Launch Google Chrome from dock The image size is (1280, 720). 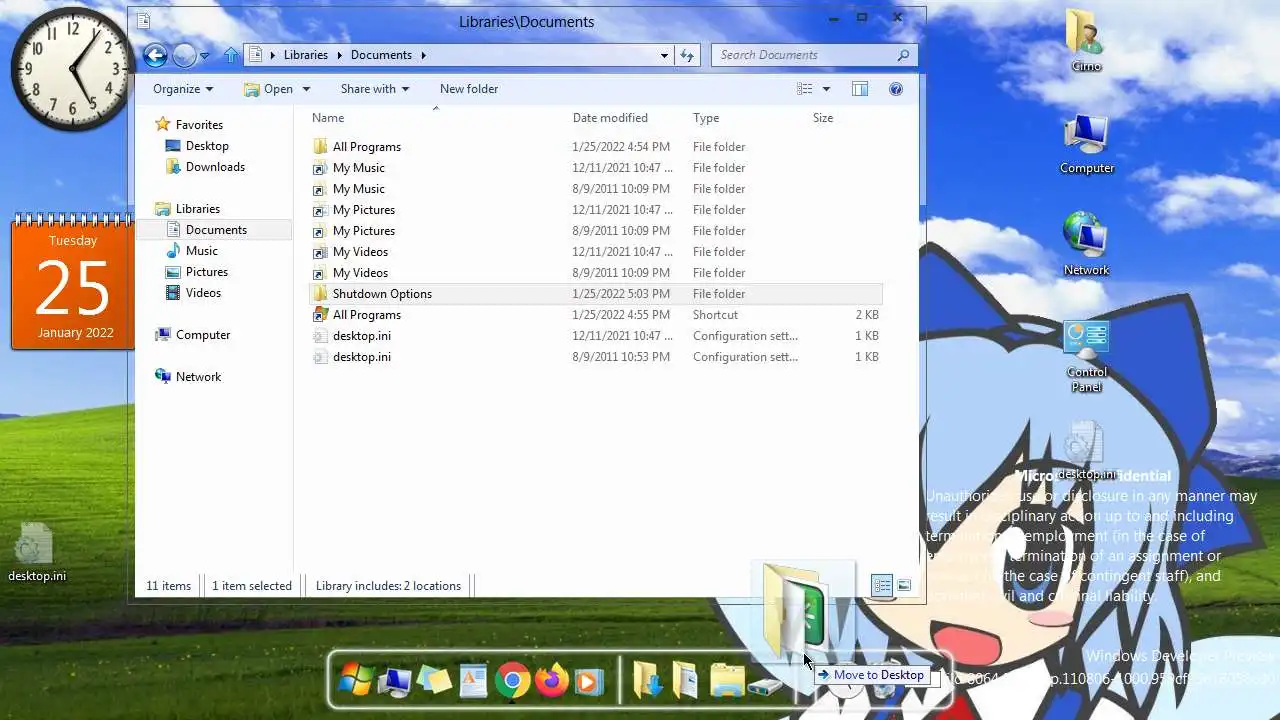coord(512,682)
